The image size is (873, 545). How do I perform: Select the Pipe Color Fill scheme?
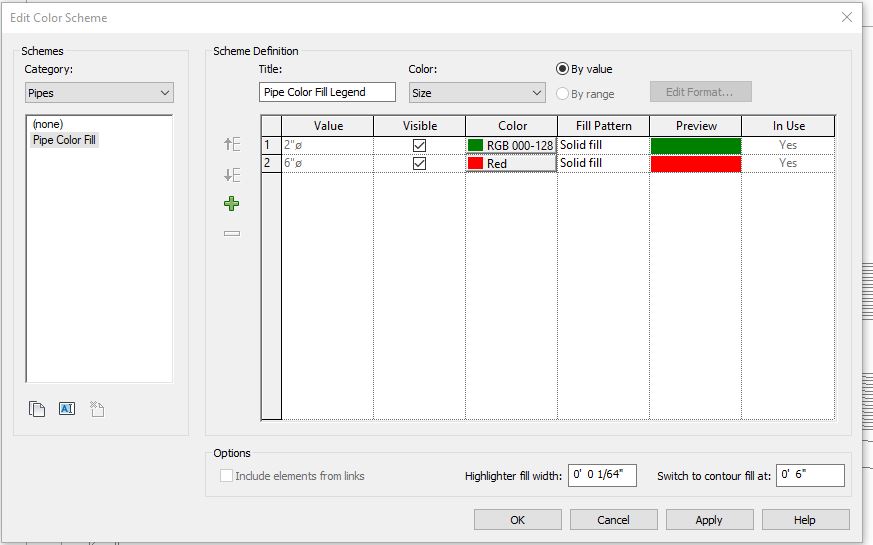[x=64, y=140]
